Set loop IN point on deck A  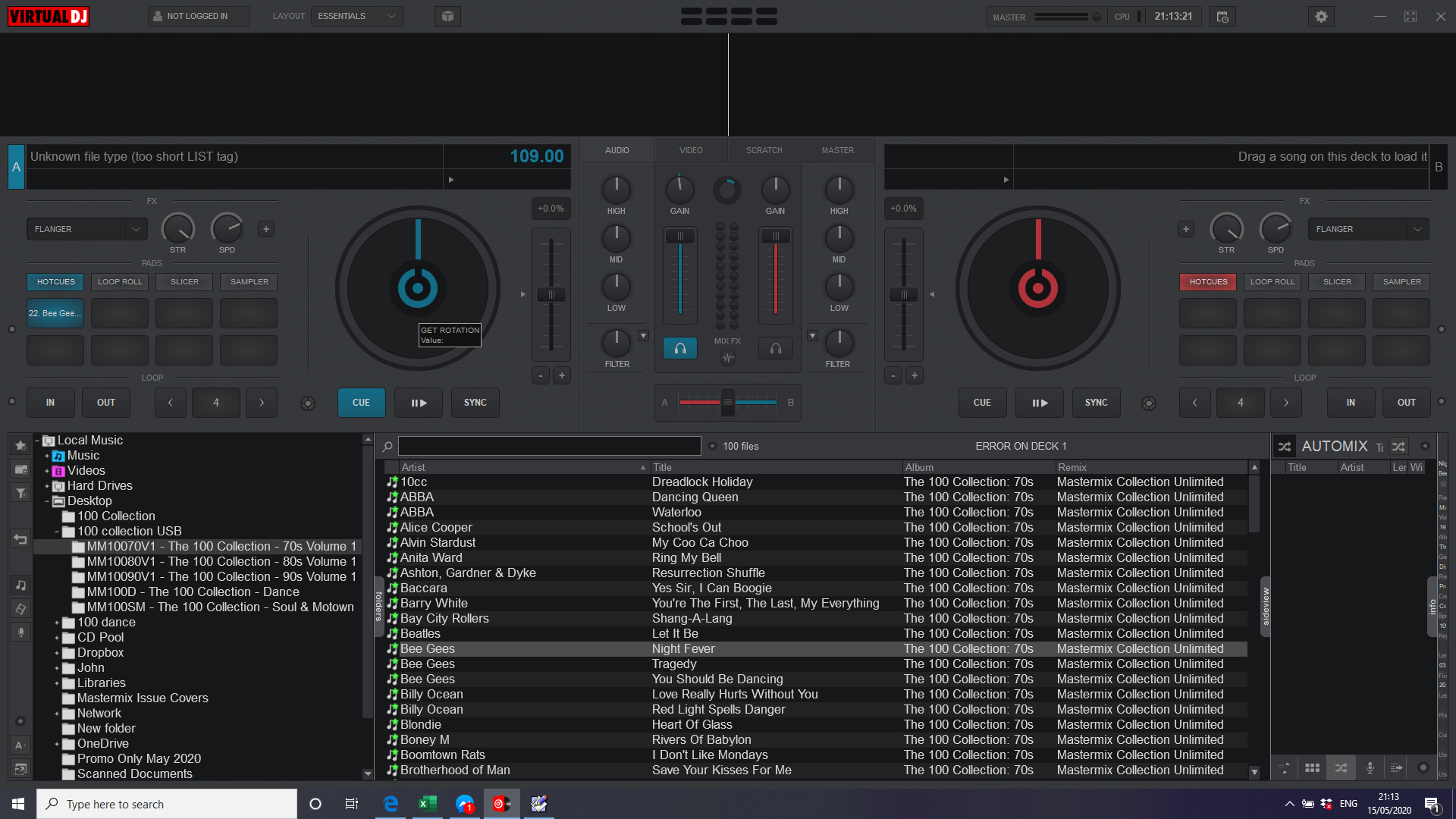(x=50, y=403)
